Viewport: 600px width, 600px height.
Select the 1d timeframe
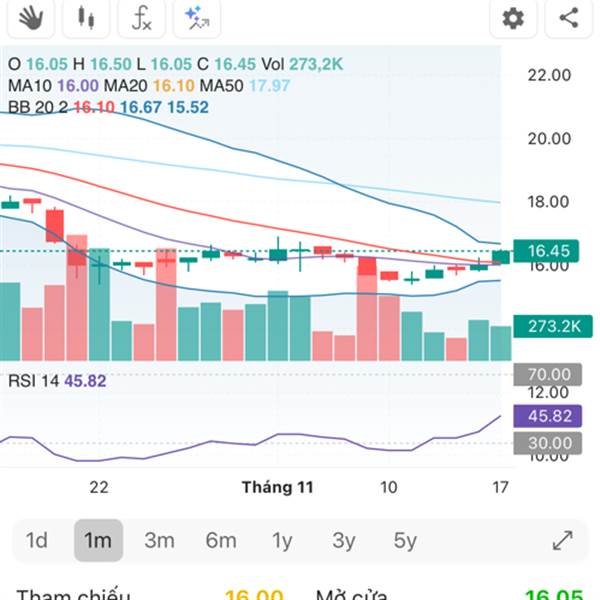click(37, 541)
